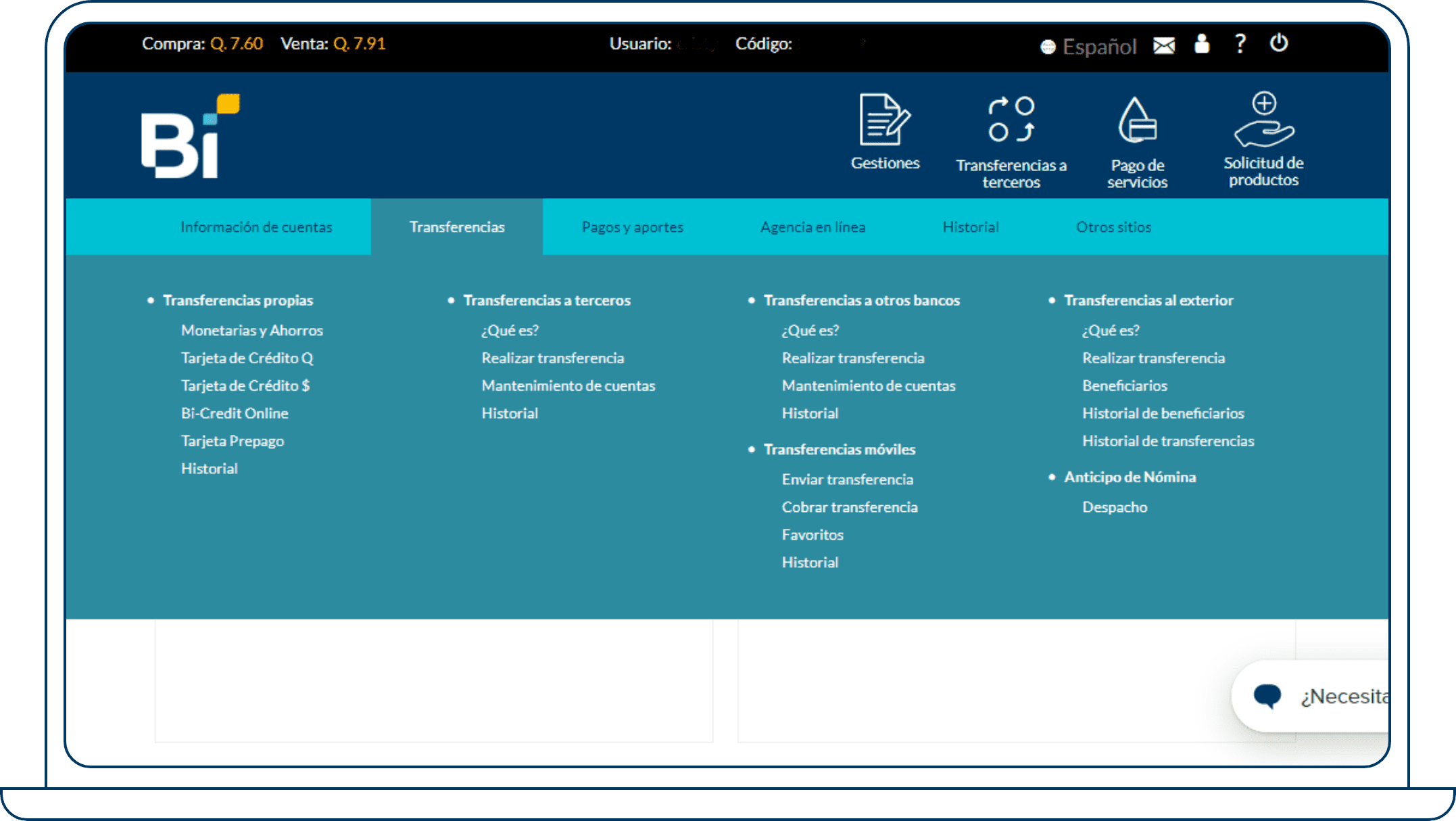Click Cobrar transferencia option

[x=850, y=508]
